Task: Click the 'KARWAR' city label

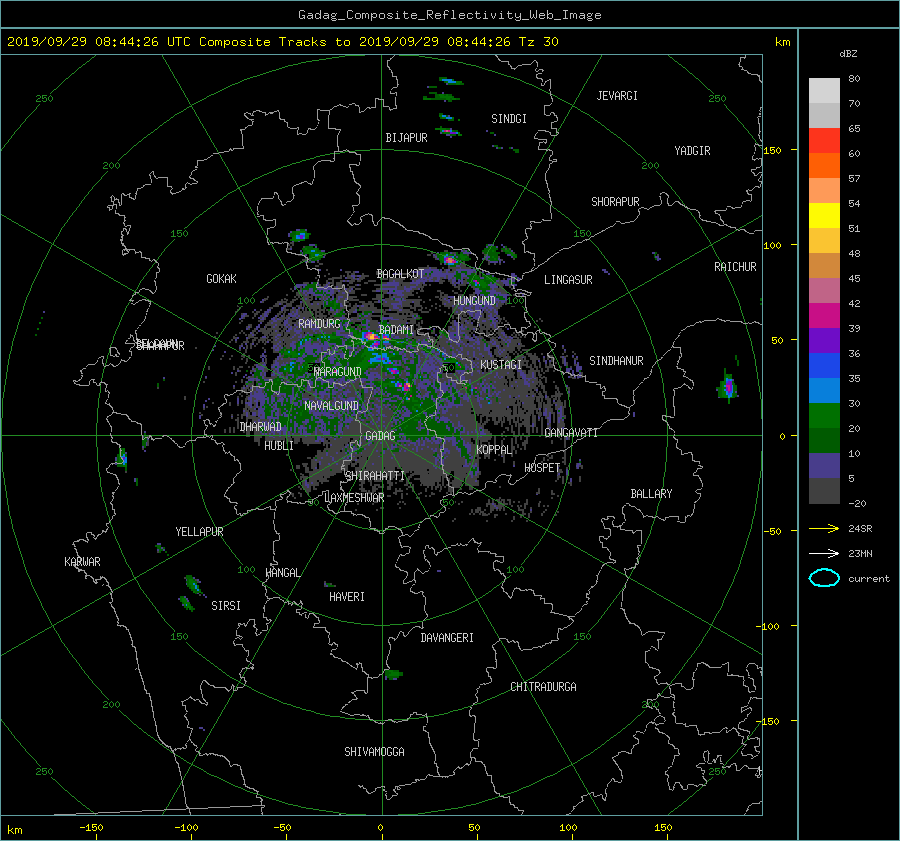Action: pos(82,562)
